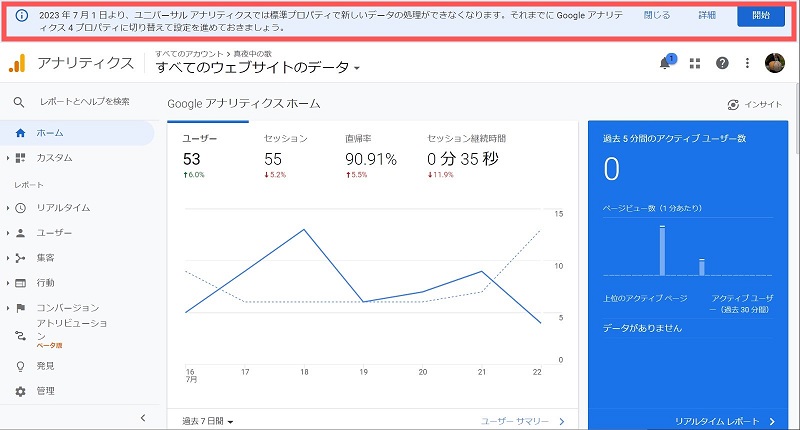Click the アトリビューション path icon

click(x=20, y=335)
